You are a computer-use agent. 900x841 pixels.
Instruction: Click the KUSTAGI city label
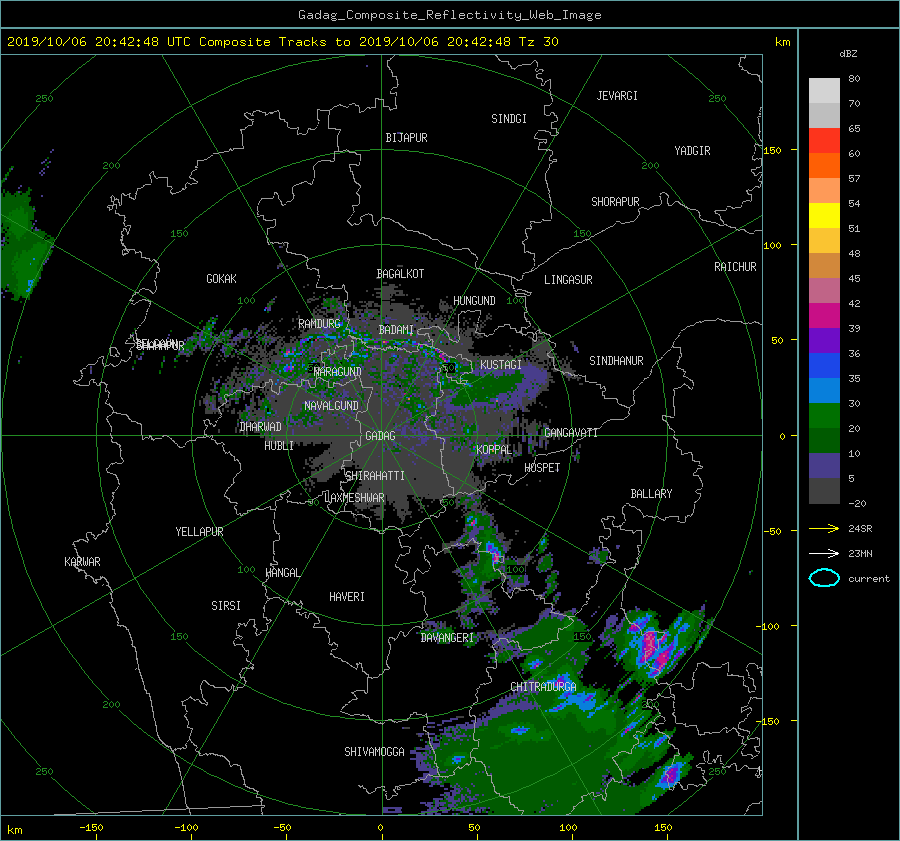point(501,365)
